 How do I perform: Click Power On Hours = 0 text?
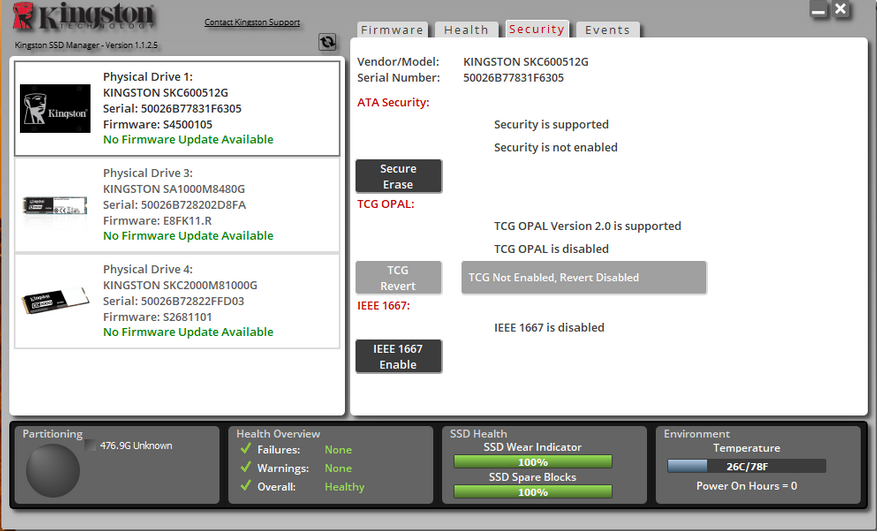(x=747, y=486)
